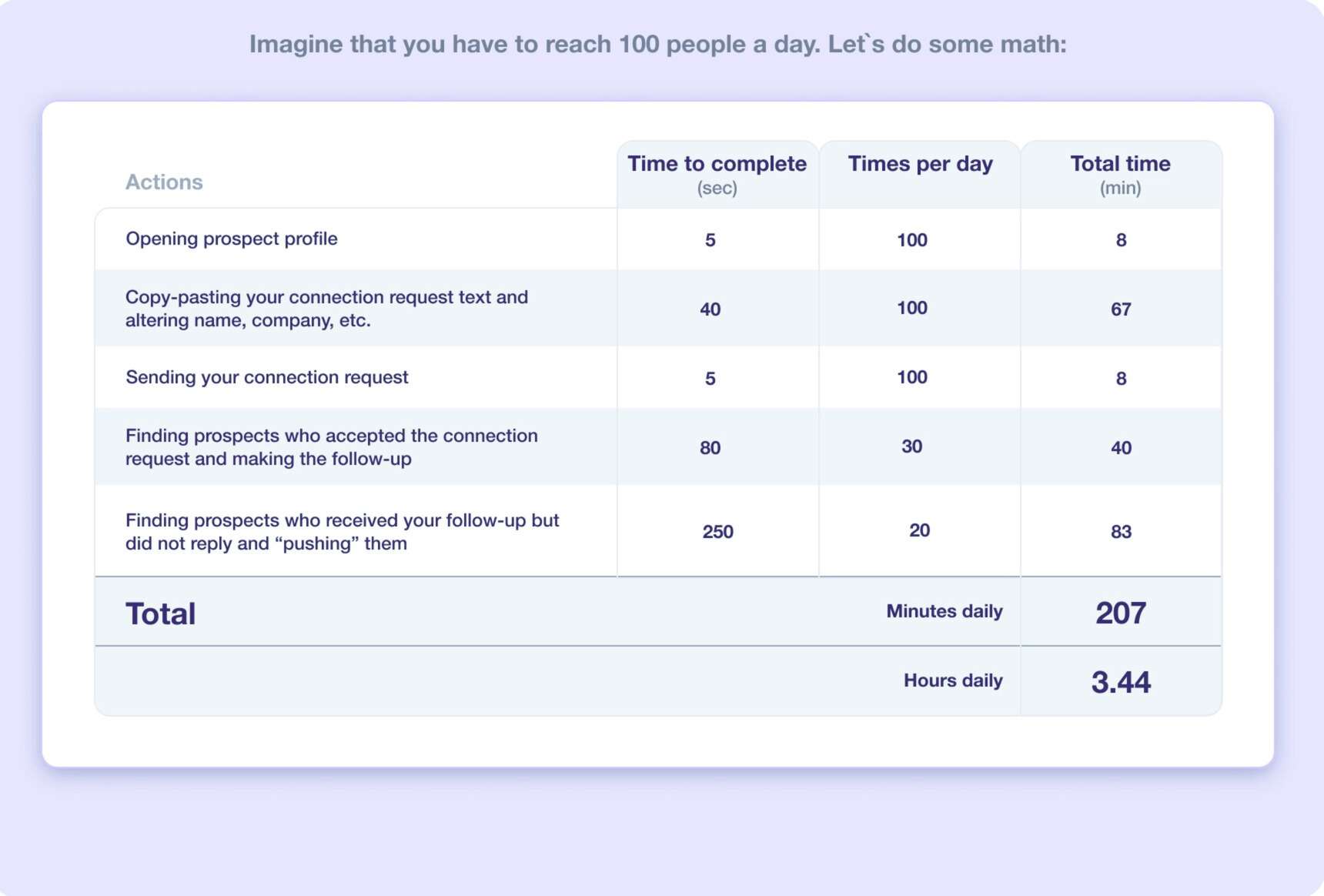Select 'Opening prospect profile' row label

232,239
